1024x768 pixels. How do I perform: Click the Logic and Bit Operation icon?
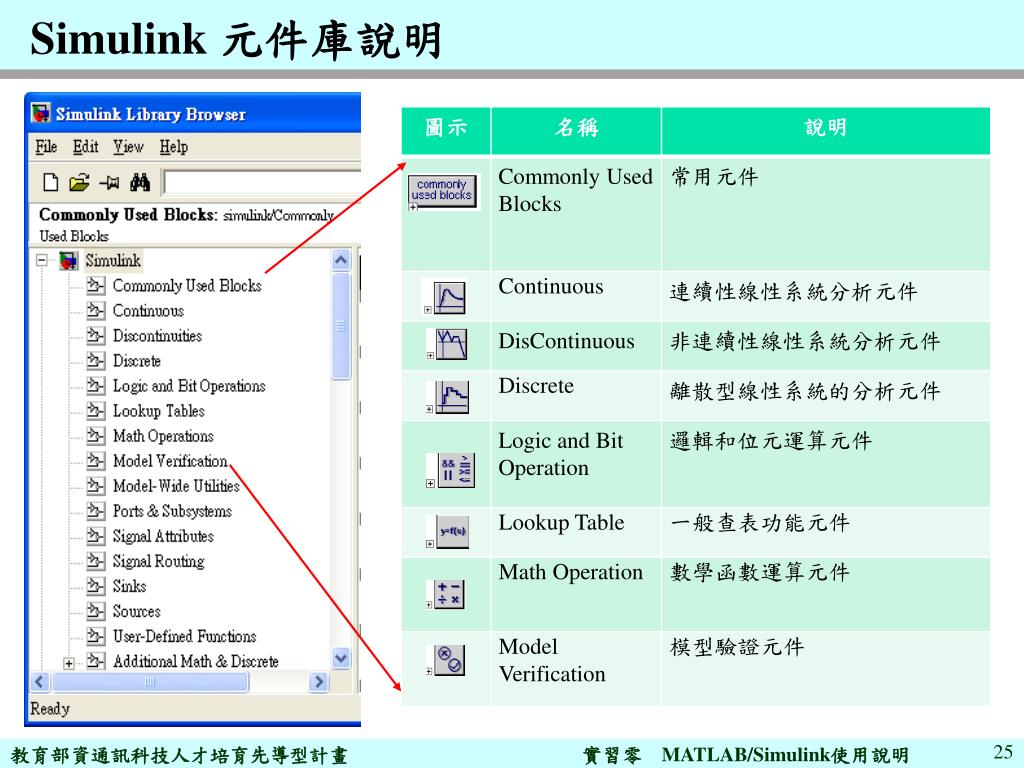coord(455,470)
